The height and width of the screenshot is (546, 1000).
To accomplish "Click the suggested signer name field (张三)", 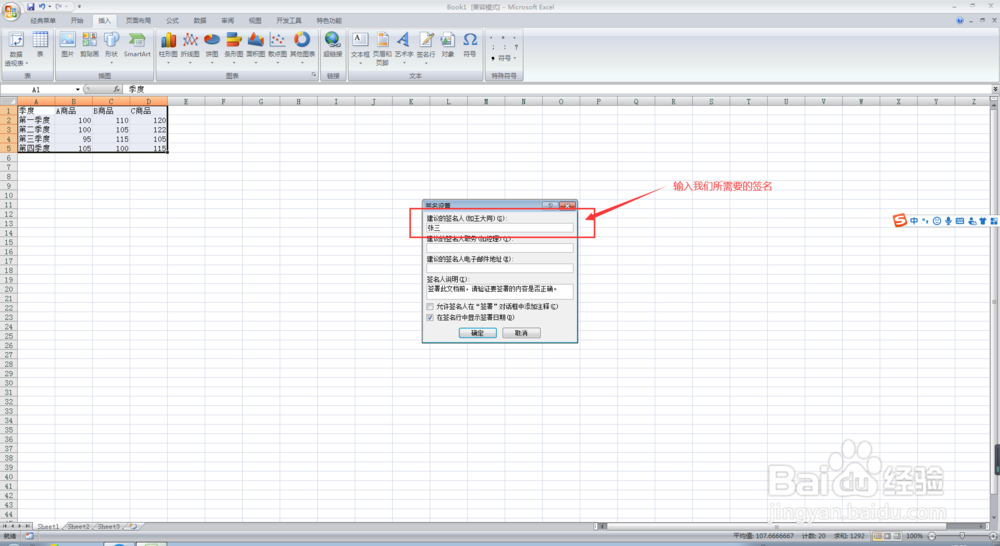I will 500,228.
